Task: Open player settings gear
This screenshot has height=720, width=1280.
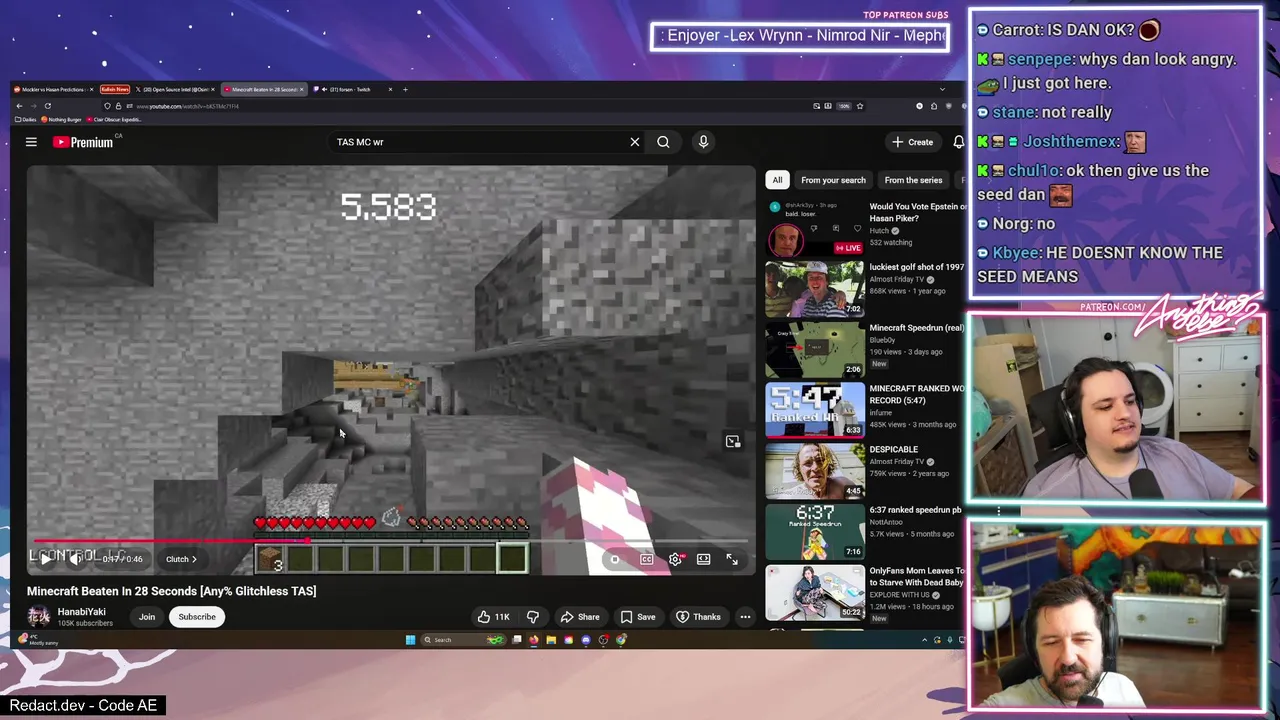Action: coord(675,559)
